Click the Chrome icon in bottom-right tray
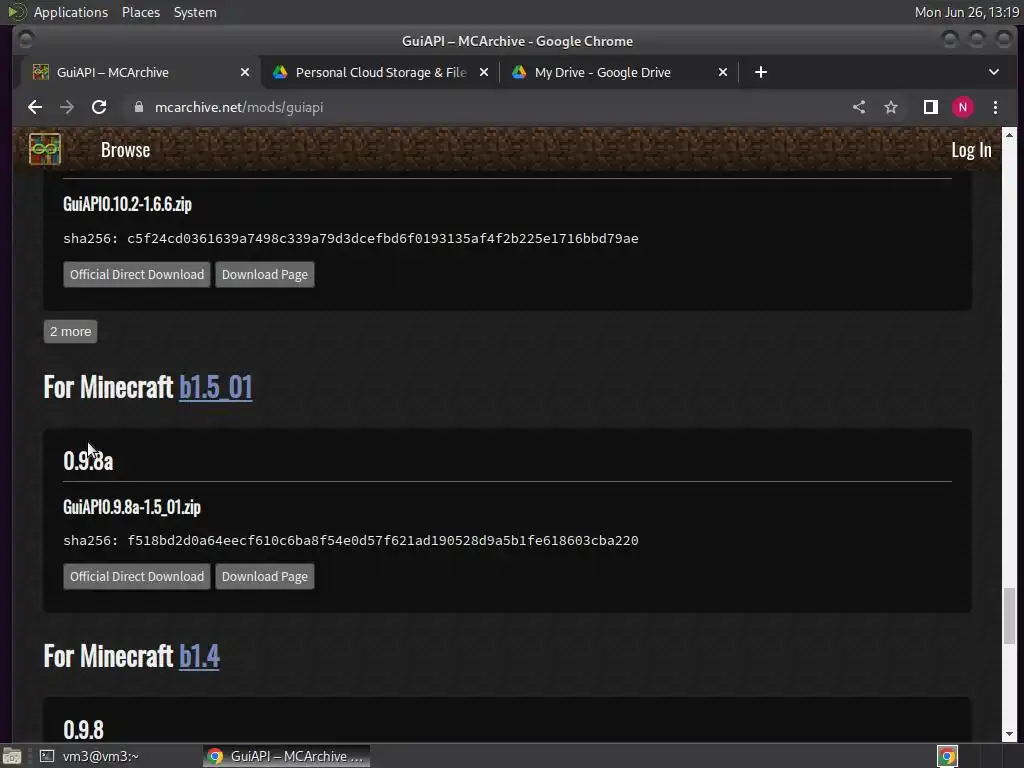The height and width of the screenshot is (768, 1024). (x=947, y=756)
